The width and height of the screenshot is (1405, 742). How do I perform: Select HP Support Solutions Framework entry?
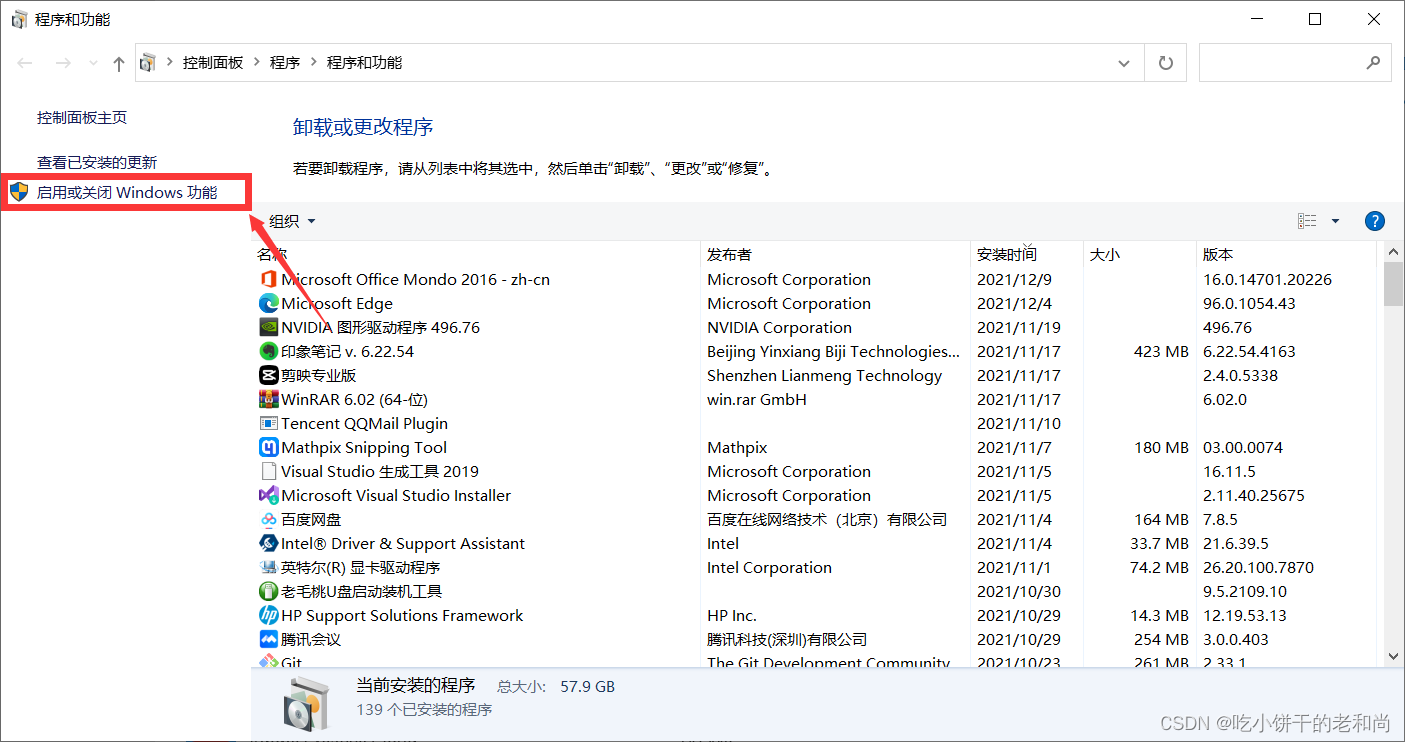402,615
